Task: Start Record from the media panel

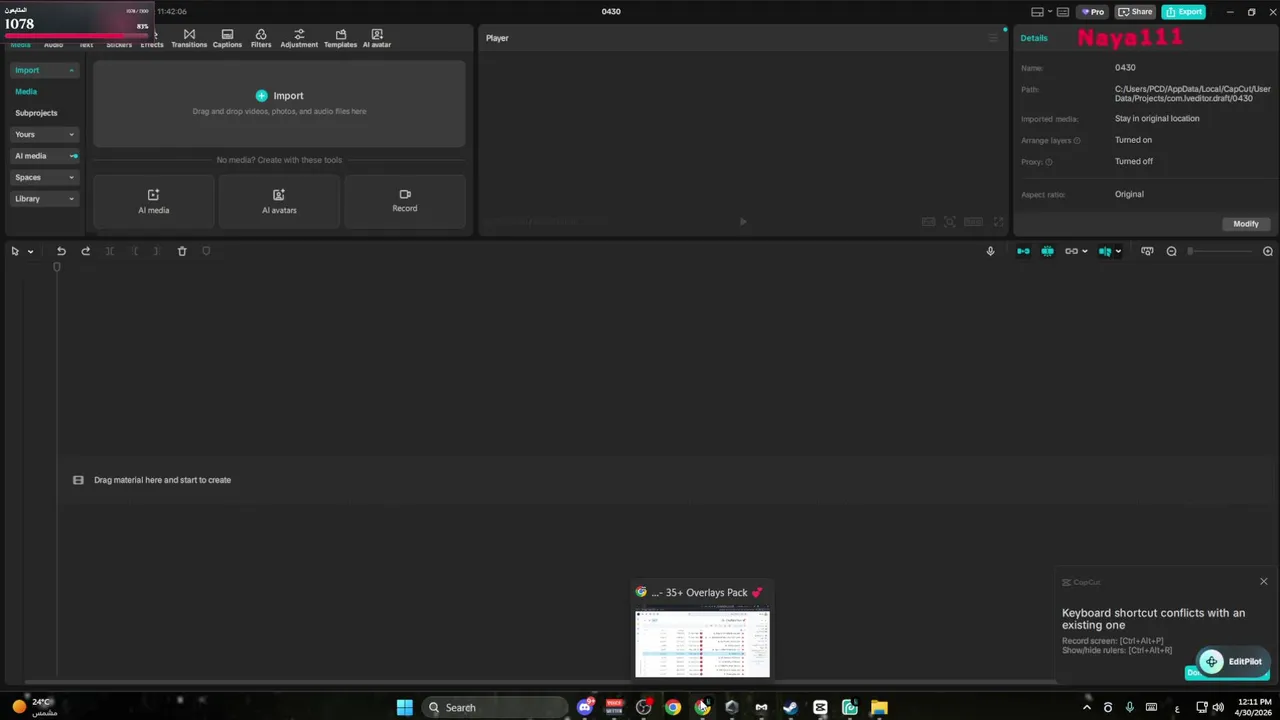Action: pos(405,201)
